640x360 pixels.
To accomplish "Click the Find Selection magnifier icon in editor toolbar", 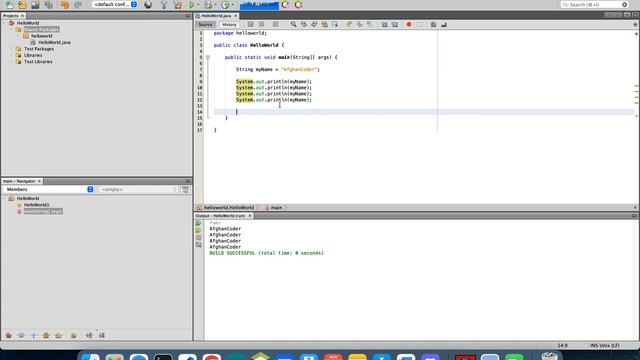I will click(x=293, y=24).
